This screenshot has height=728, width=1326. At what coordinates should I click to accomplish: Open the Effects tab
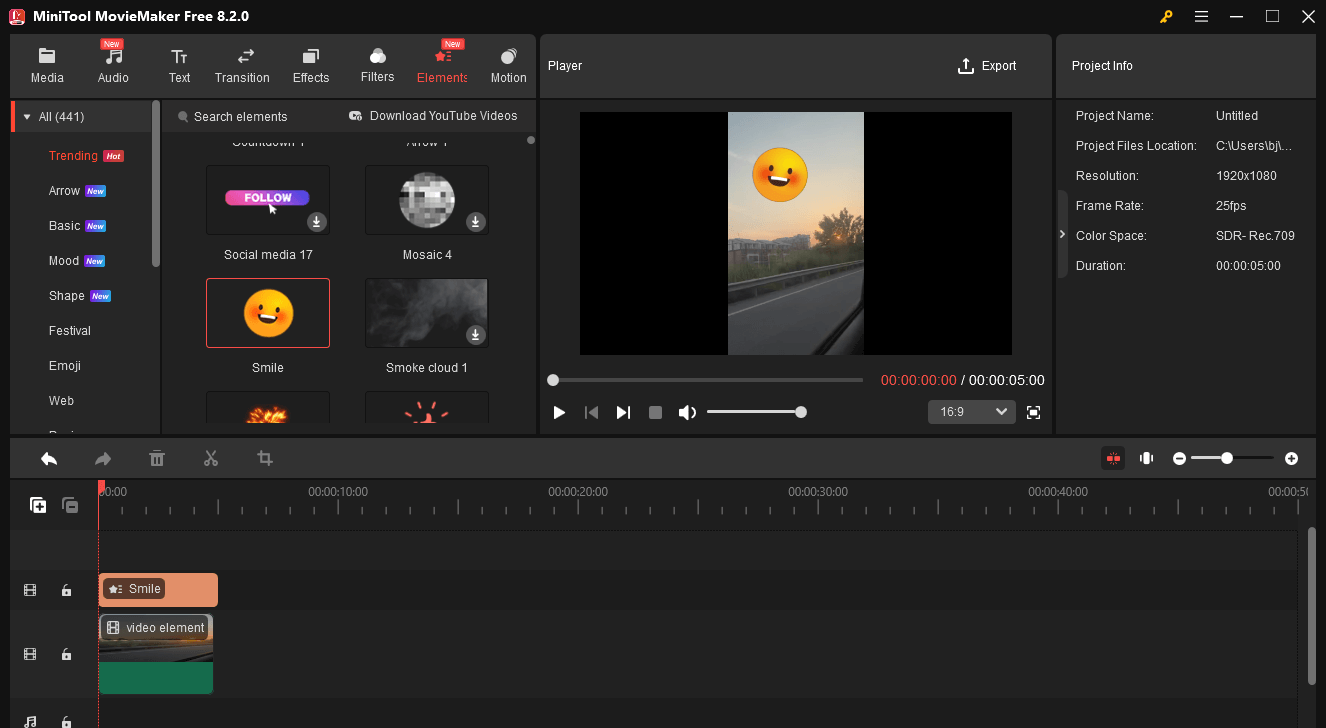click(x=311, y=65)
